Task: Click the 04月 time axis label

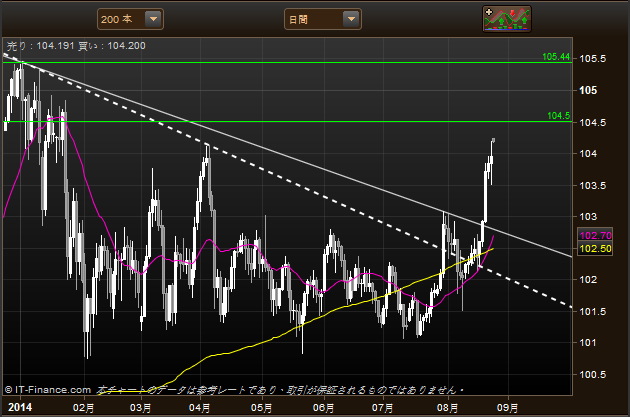Action: pyautogui.click(x=200, y=408)
